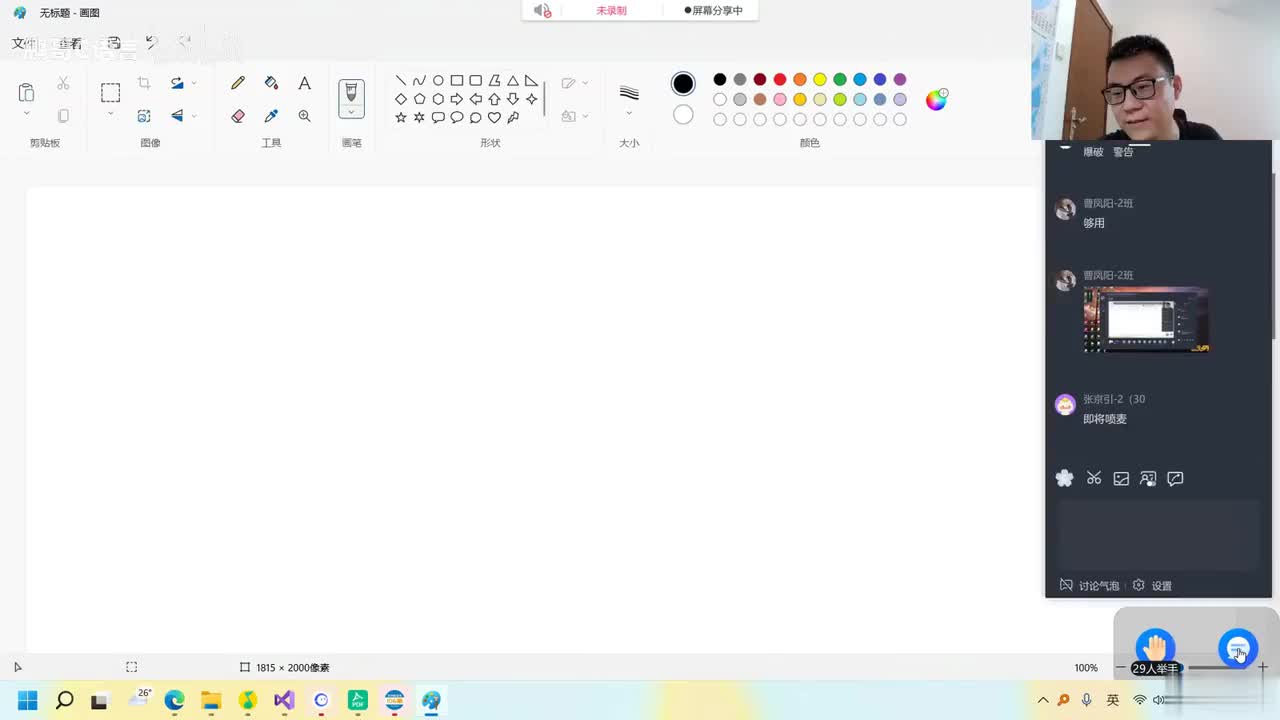The image size is (1280, 720).
Task: Click the blue chat bubble button
Action: [1238, 648]
